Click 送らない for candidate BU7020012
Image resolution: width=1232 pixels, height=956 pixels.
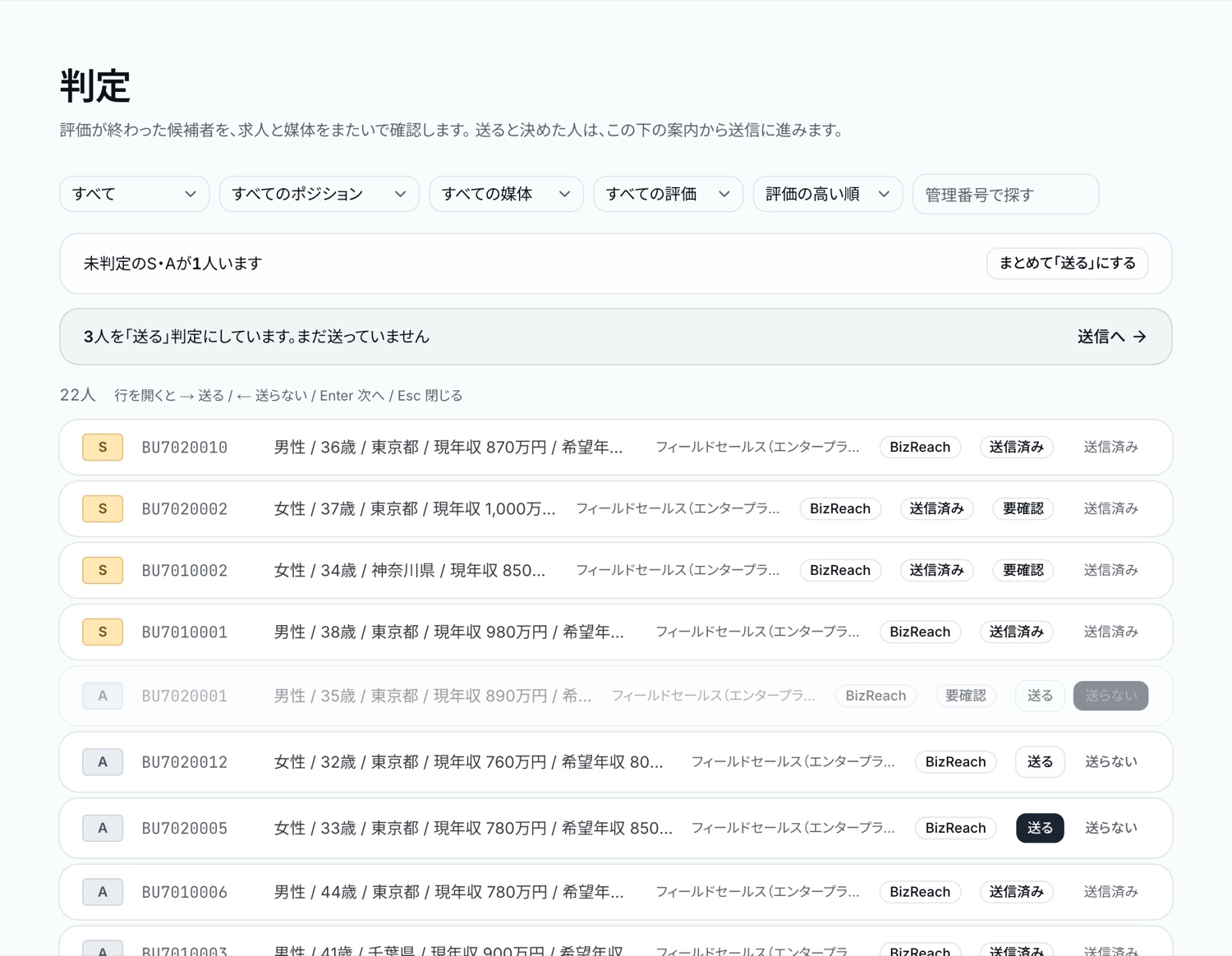1110,762
